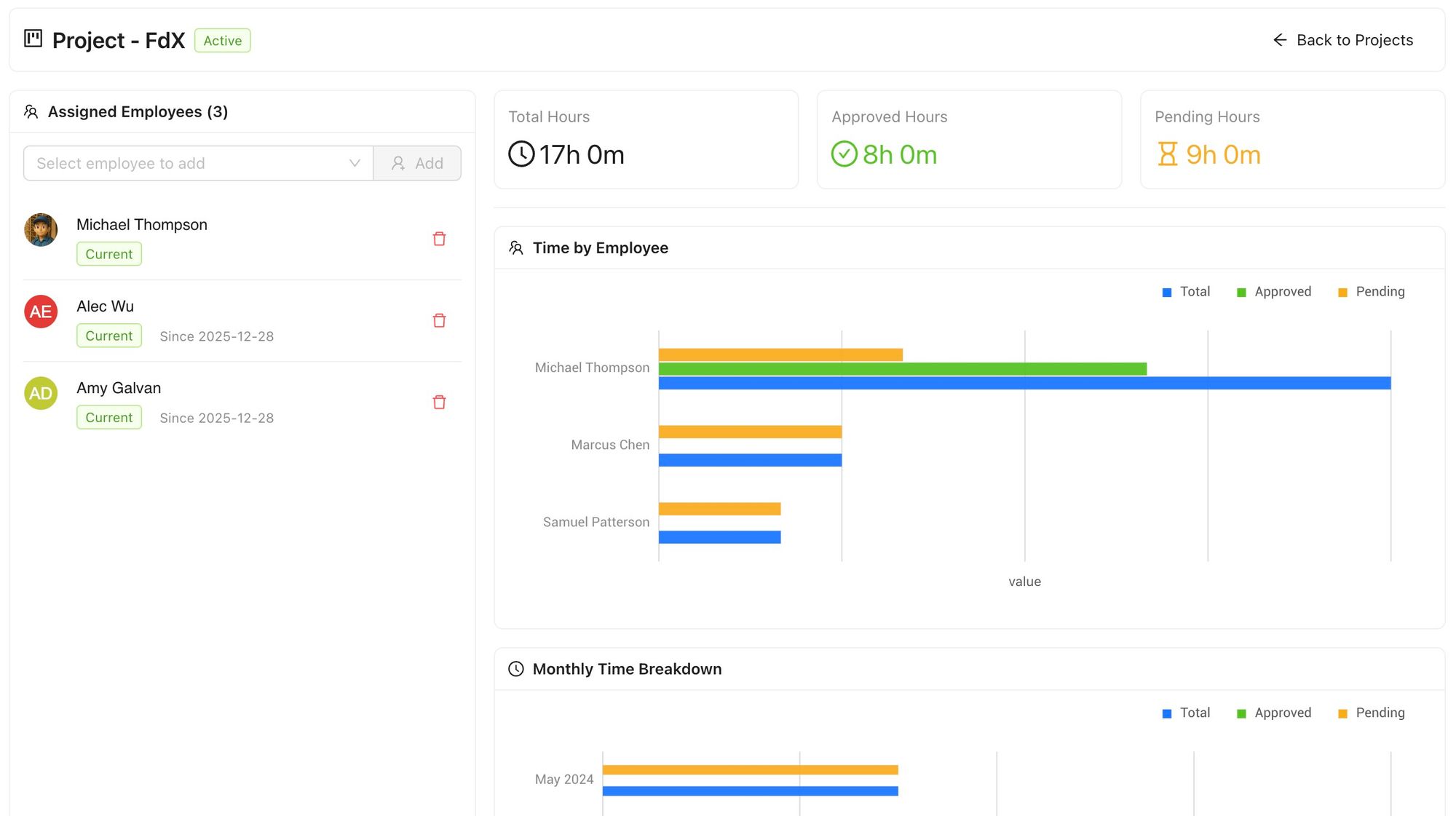Click May 2024 orange Pending bar

(x=750, y=769)
